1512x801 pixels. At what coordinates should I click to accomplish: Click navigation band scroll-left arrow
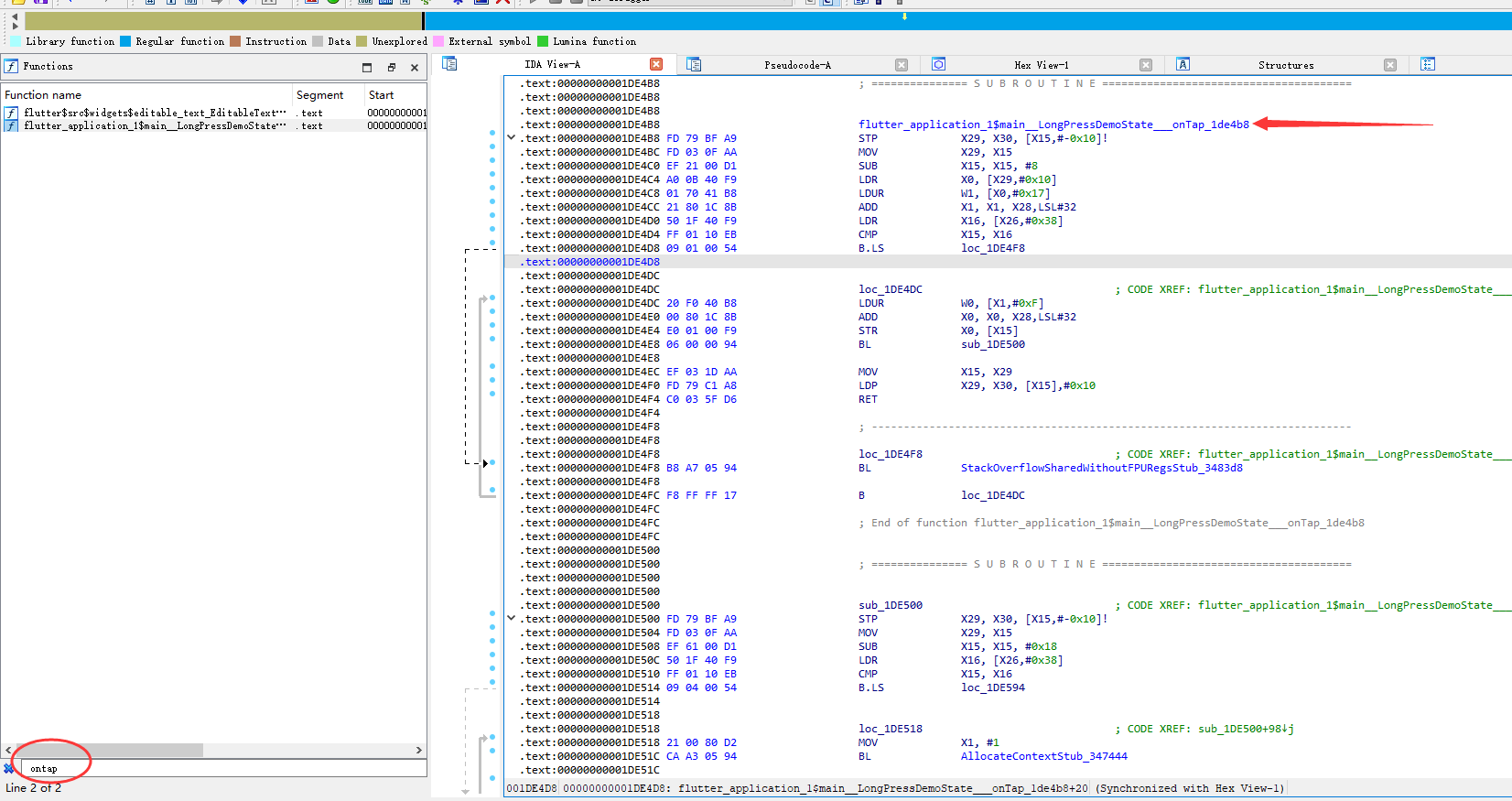[x=15, y=16]
